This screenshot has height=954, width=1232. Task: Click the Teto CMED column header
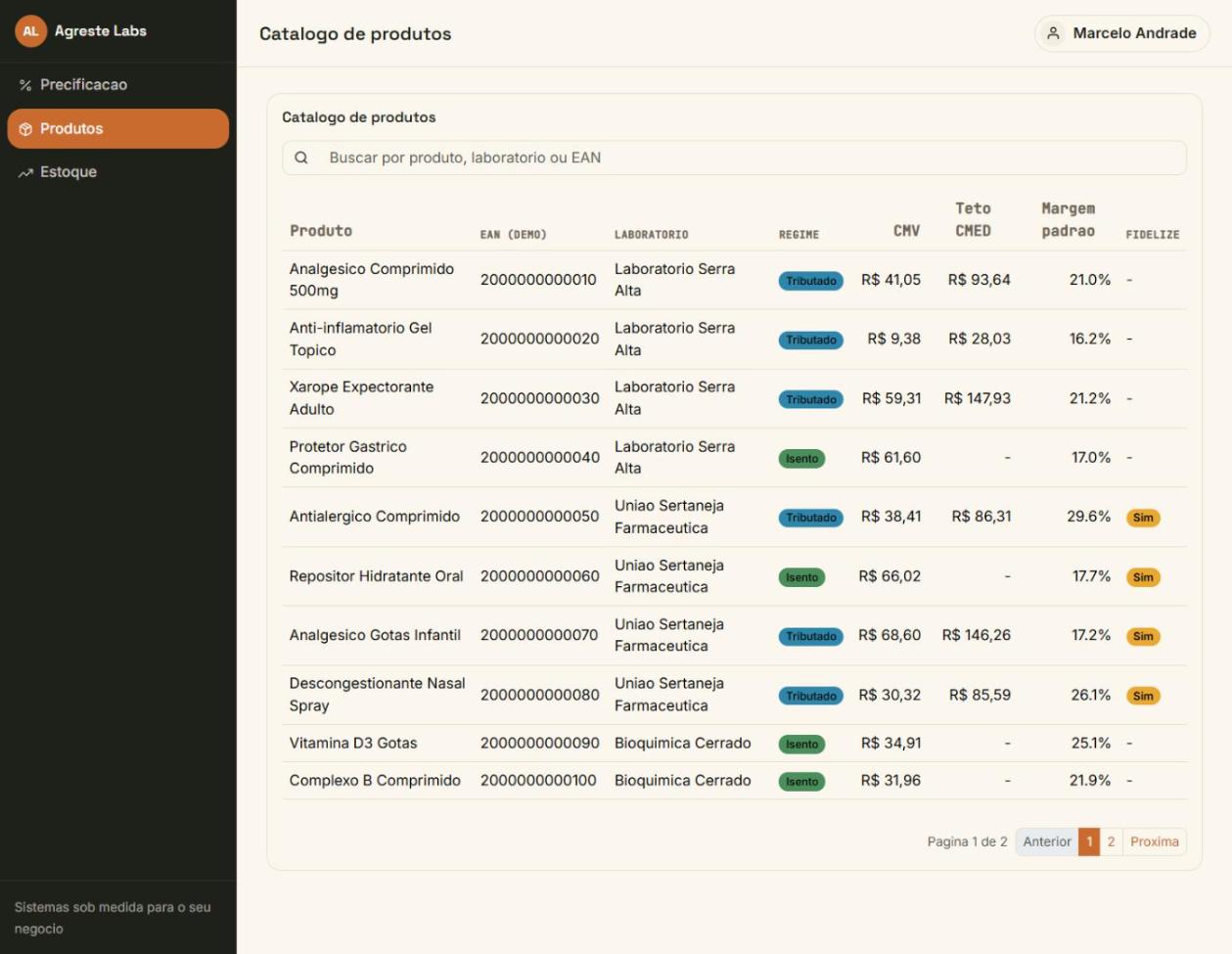click(x=973, y=220)
